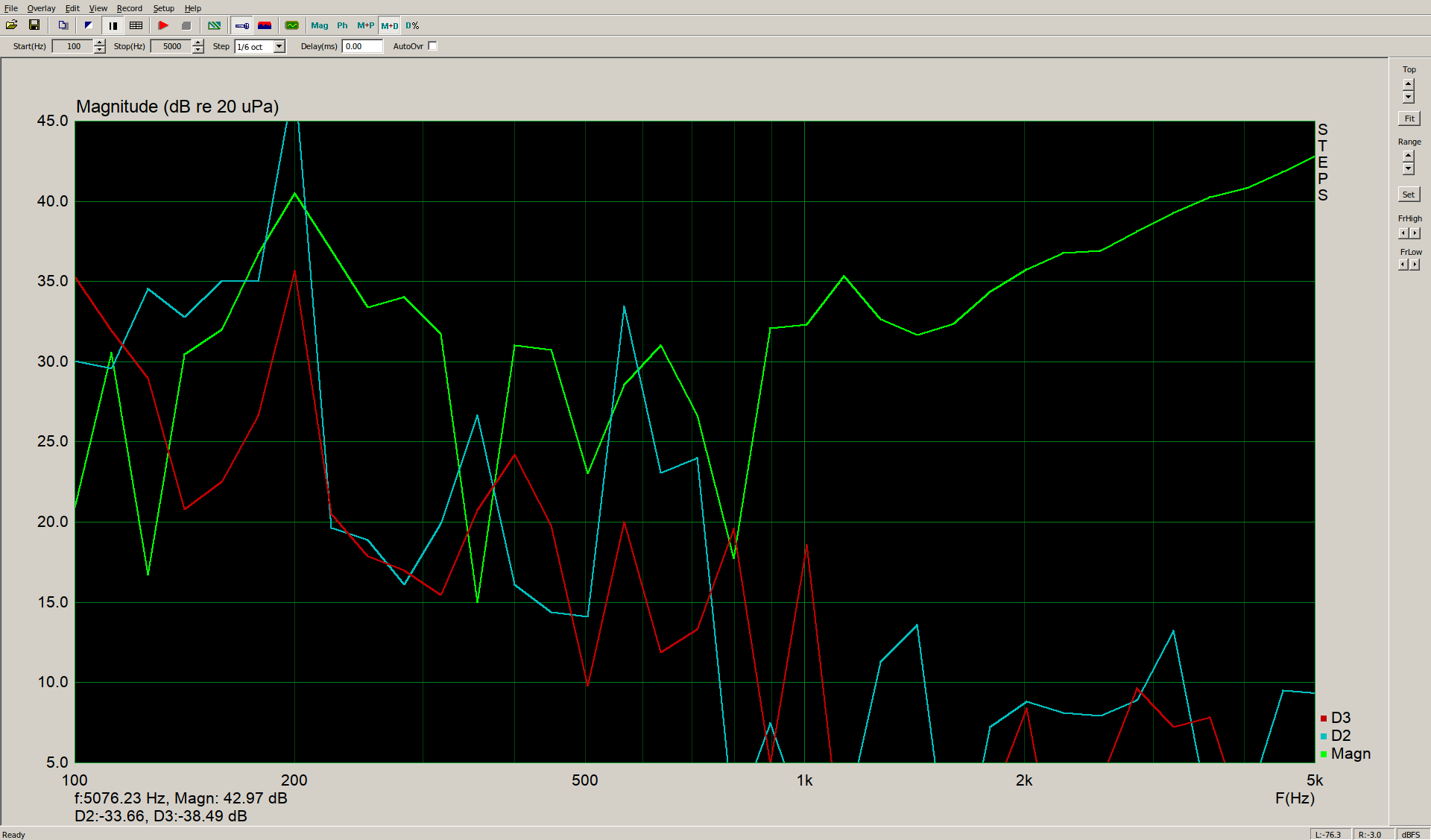Image resolution: width=1431 pixels, height=840 pixels.
Task: Click the 40.0 dB axis tick label
Action: 53,201
